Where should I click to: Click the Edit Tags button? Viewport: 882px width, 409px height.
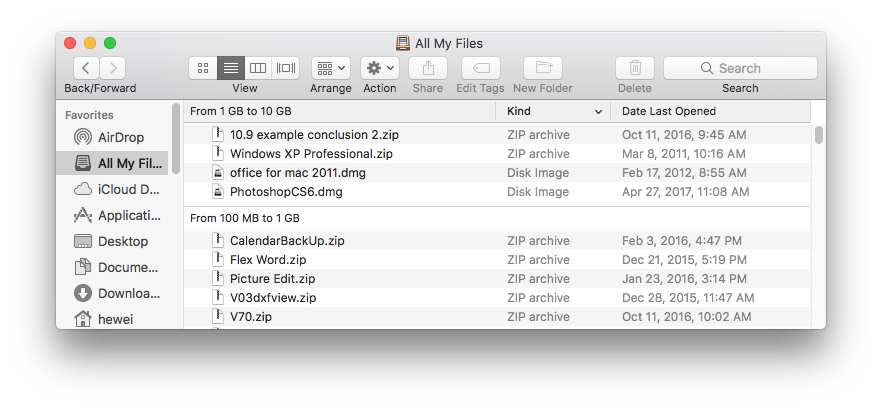click(481, 68)
